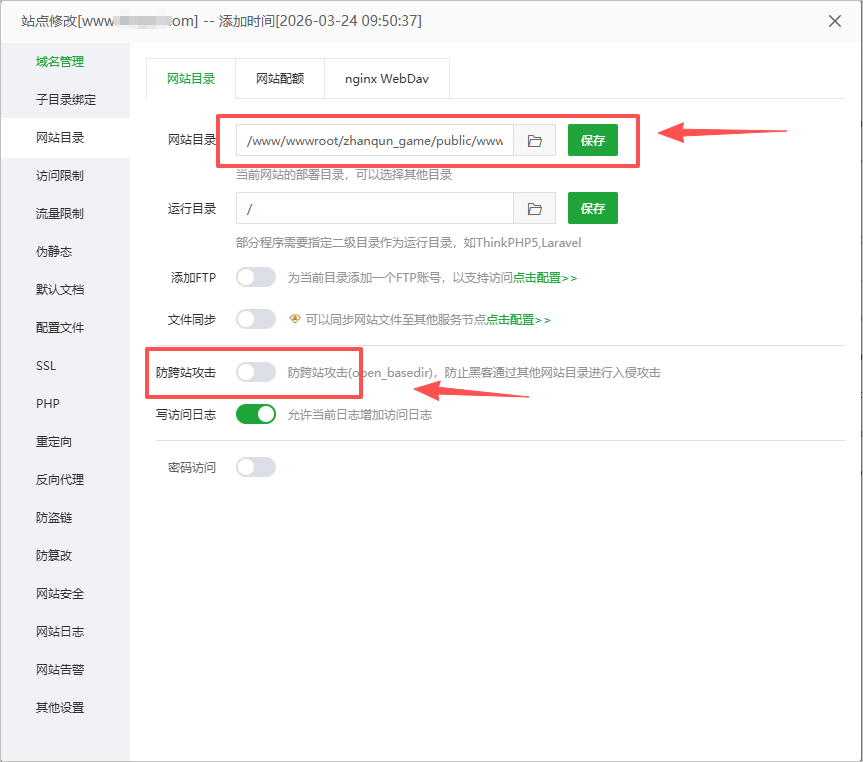
Task: Switch to the 网站目录 tab
Action: (191, 79)
